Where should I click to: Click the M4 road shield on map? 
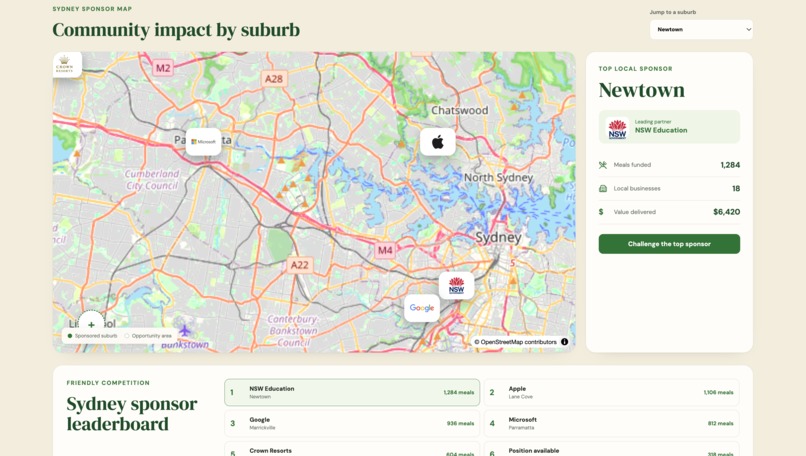385,250
